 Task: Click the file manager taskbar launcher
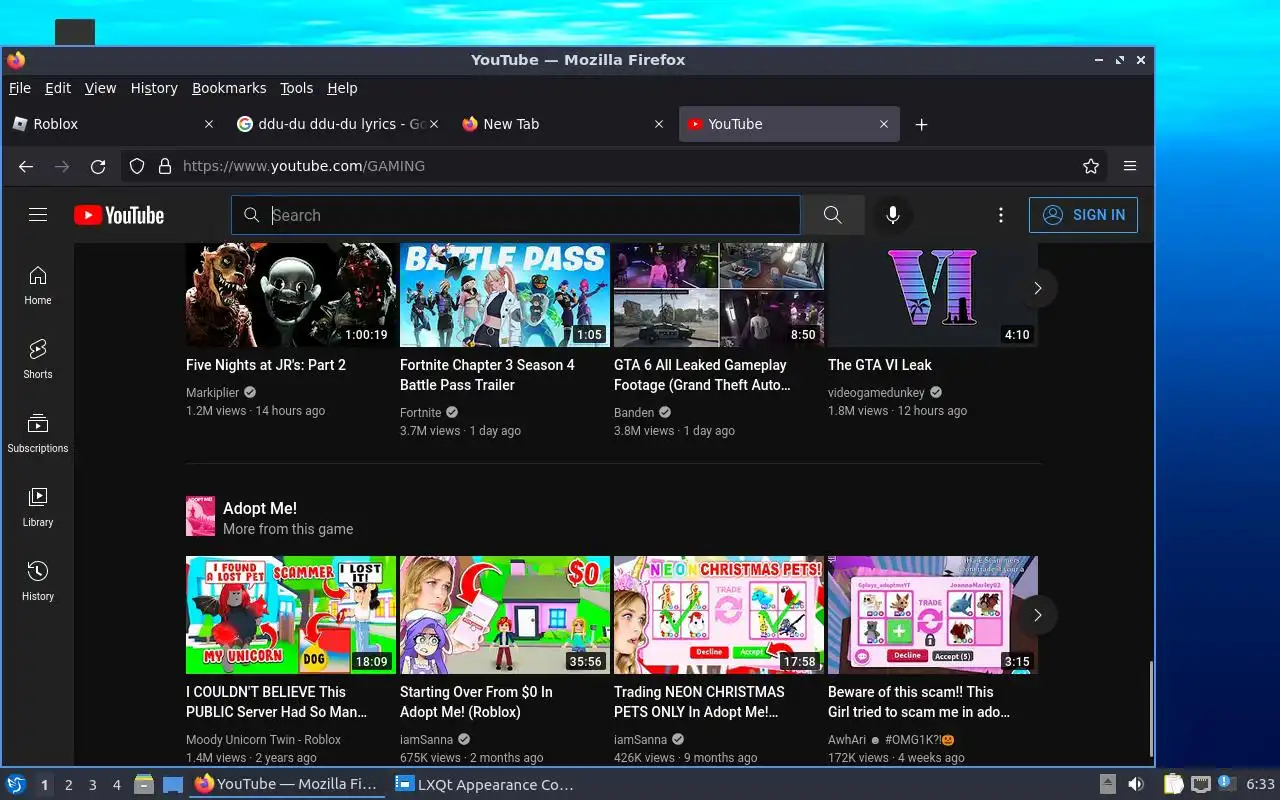[x=144, y=784]
